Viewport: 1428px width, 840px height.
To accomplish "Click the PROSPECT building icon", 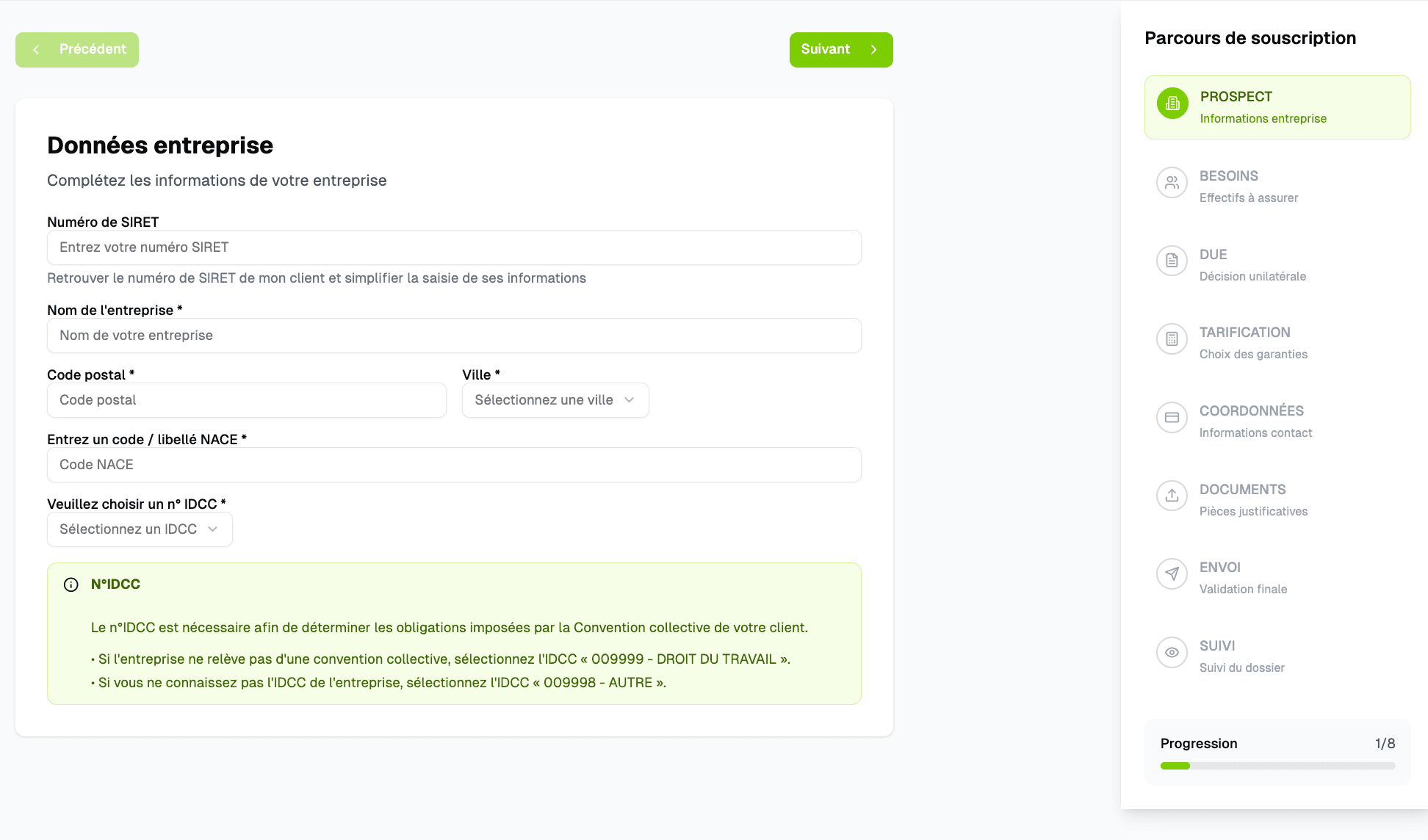I will point(1172,104).
